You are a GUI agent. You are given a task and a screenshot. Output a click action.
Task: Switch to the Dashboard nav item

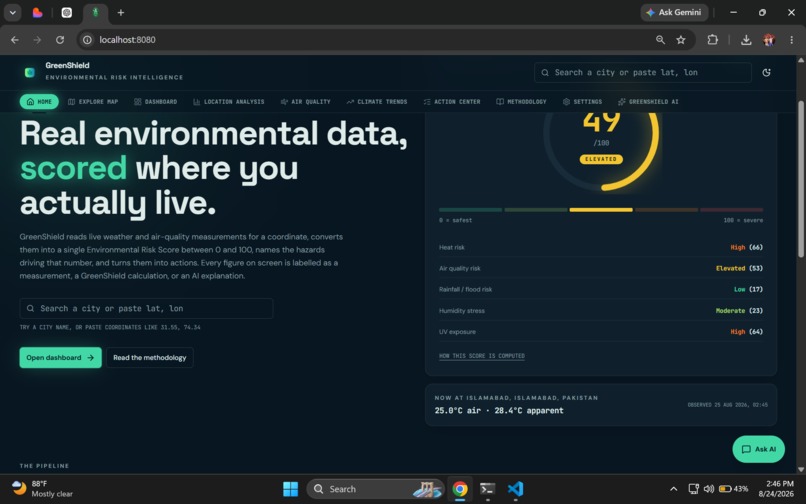(156, 102)
